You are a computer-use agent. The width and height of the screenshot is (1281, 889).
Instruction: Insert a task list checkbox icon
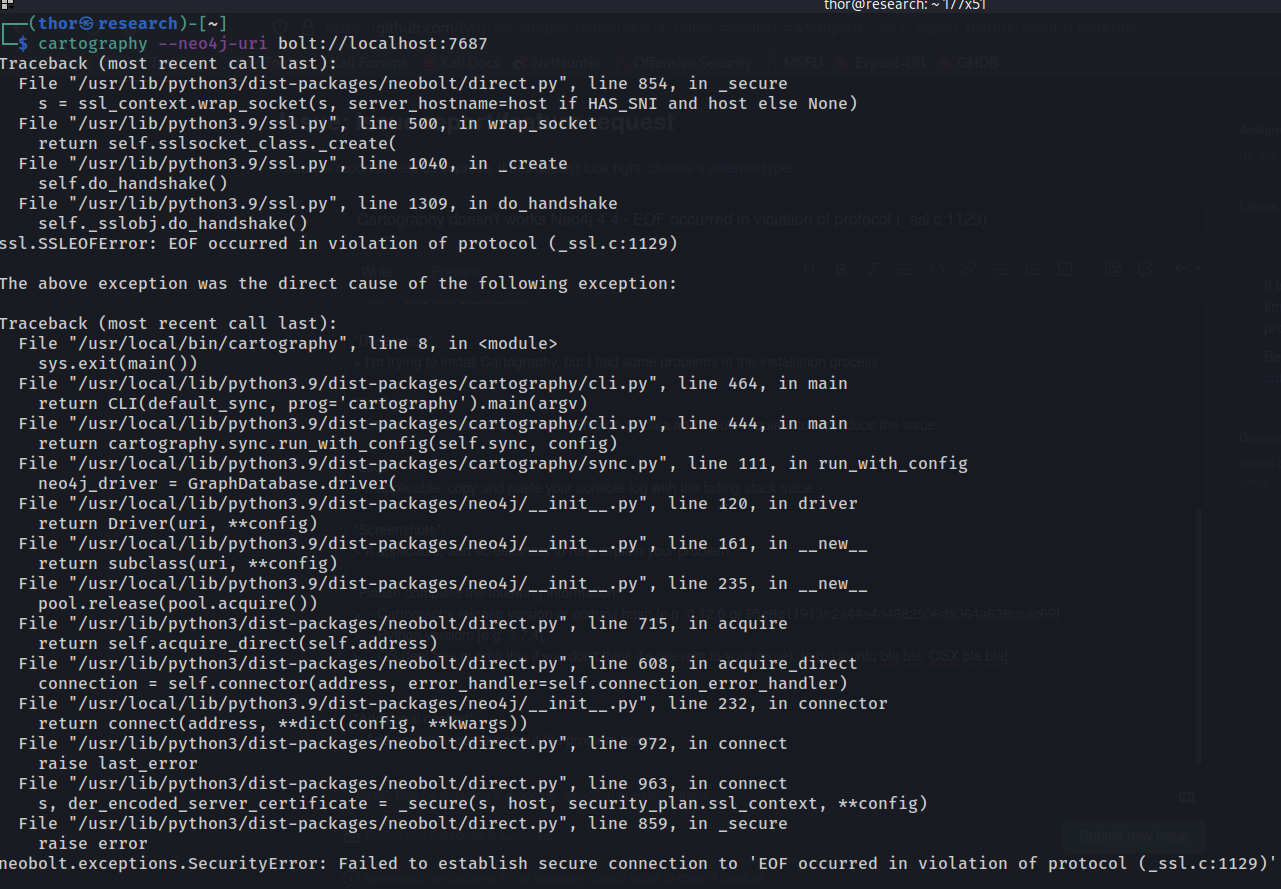click(x=1065, y=268)
